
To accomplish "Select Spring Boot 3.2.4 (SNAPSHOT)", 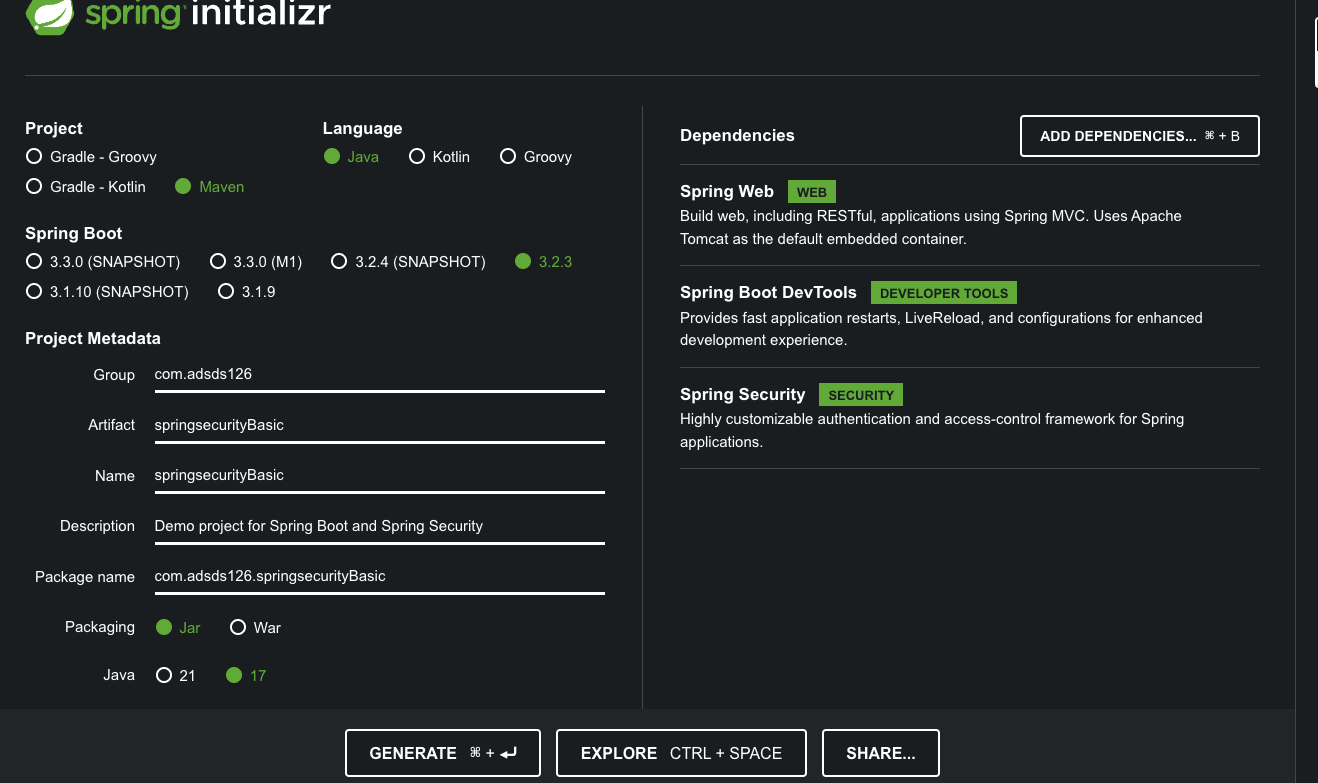I will point(408,262).
